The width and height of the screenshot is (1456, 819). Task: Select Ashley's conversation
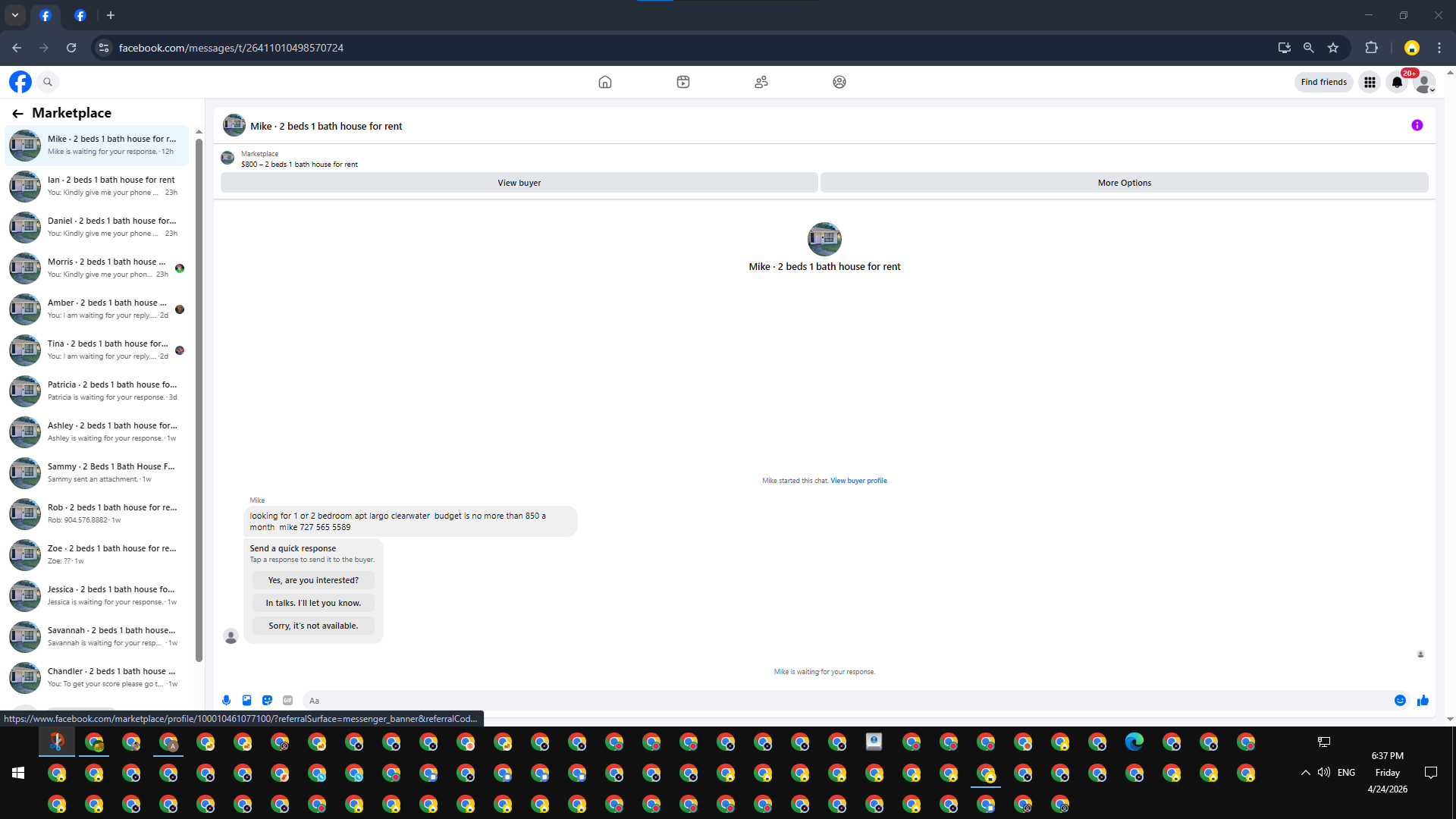97,432
